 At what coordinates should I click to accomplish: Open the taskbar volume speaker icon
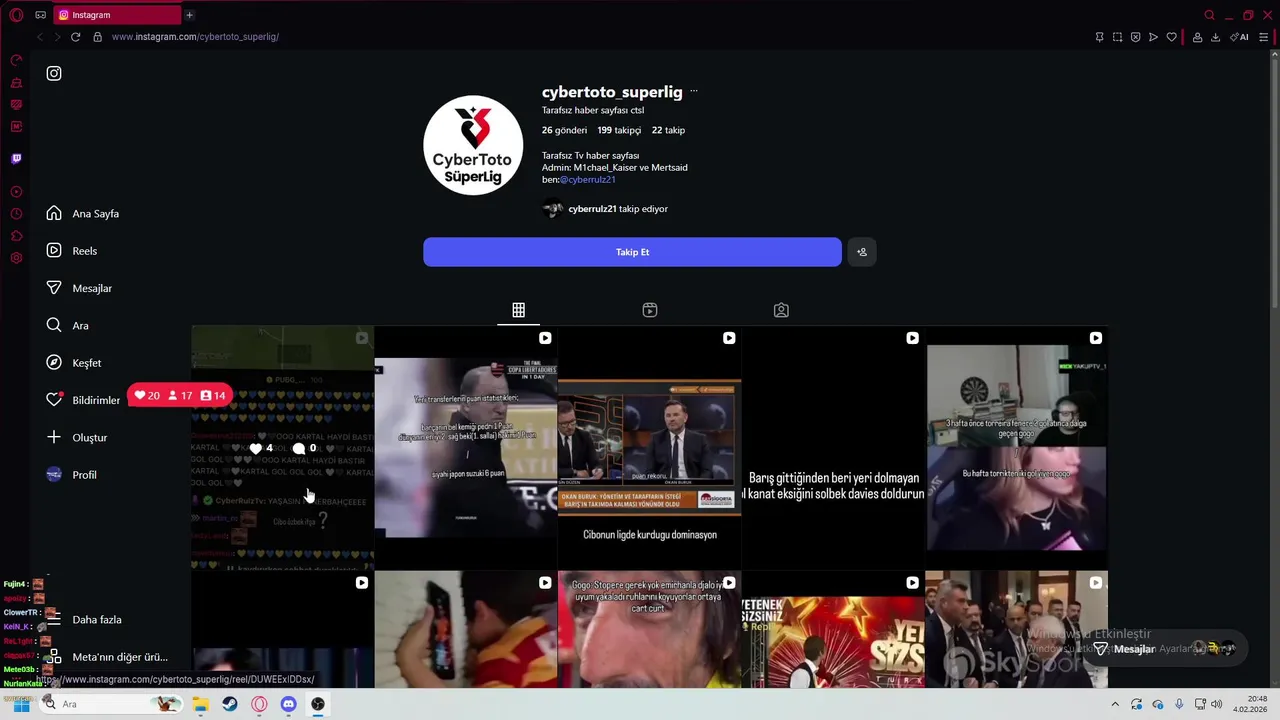pos(1216,704)
